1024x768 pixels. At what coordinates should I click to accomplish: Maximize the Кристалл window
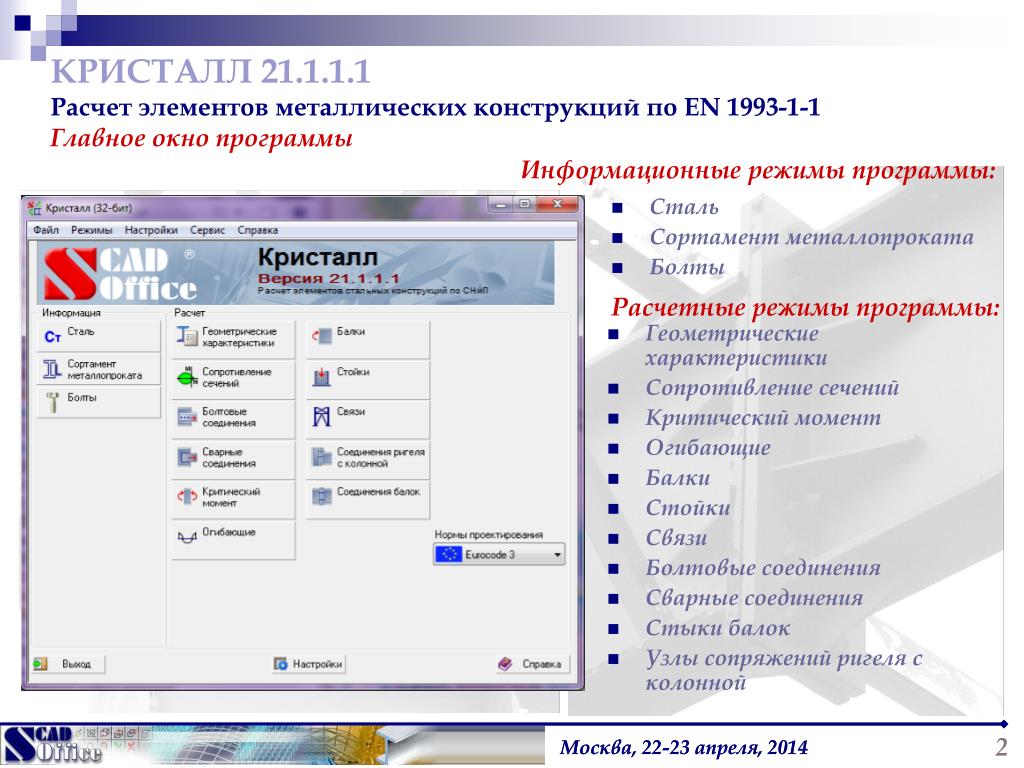coord(524,204)
